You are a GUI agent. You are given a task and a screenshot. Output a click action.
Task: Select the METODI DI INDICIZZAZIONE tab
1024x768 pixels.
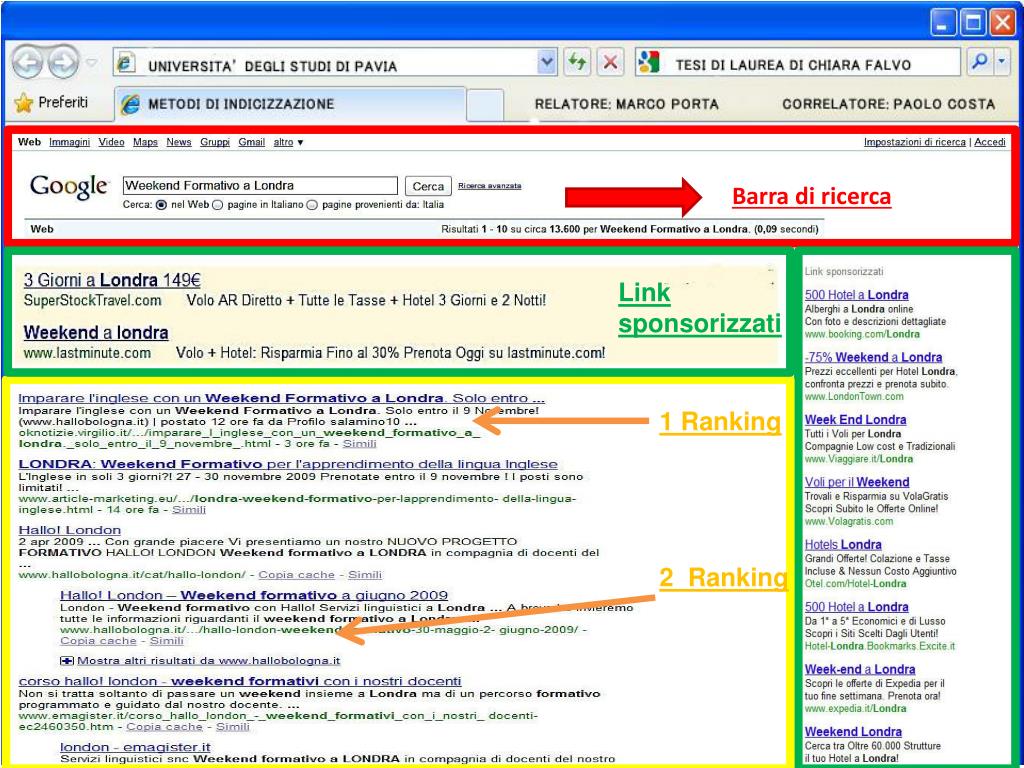[x=290, y=104]
